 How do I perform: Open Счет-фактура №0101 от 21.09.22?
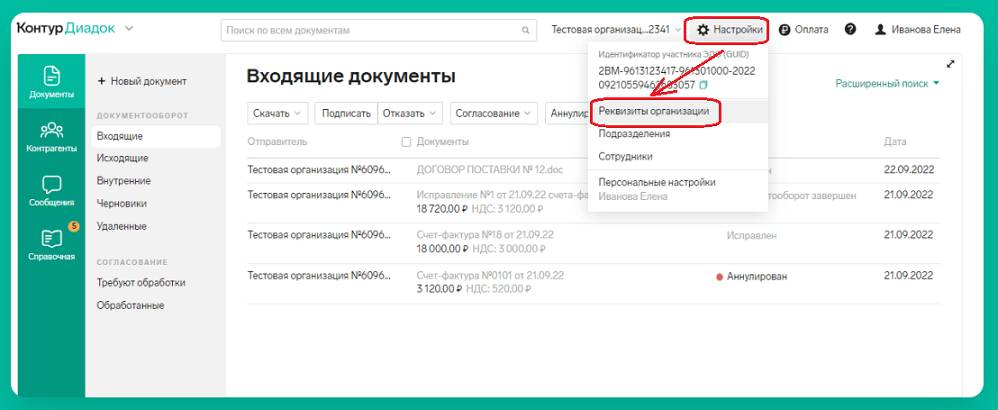(x=490, y=276)
